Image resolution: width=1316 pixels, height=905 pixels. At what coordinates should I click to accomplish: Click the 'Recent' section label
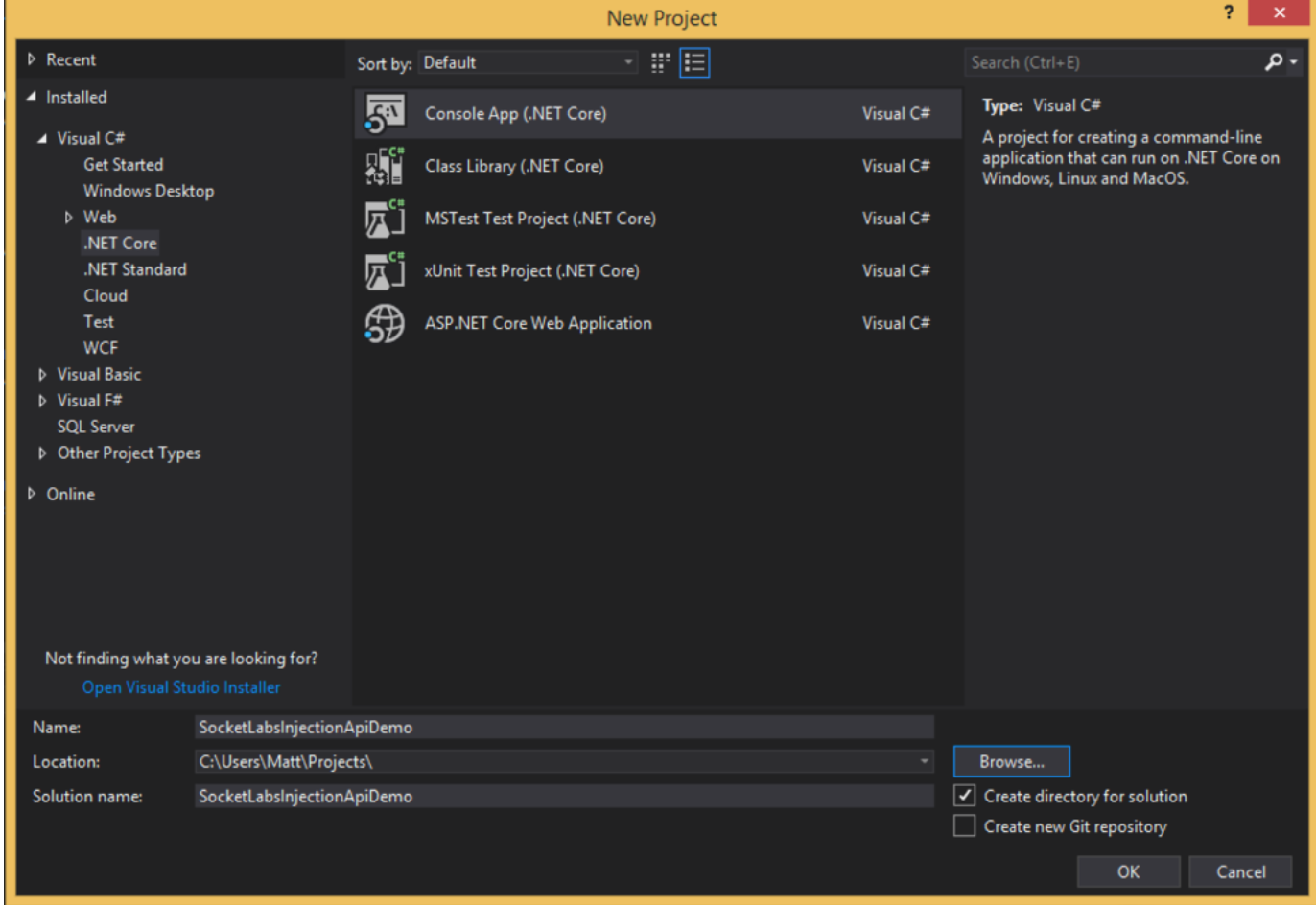click(x=71, y=59)
